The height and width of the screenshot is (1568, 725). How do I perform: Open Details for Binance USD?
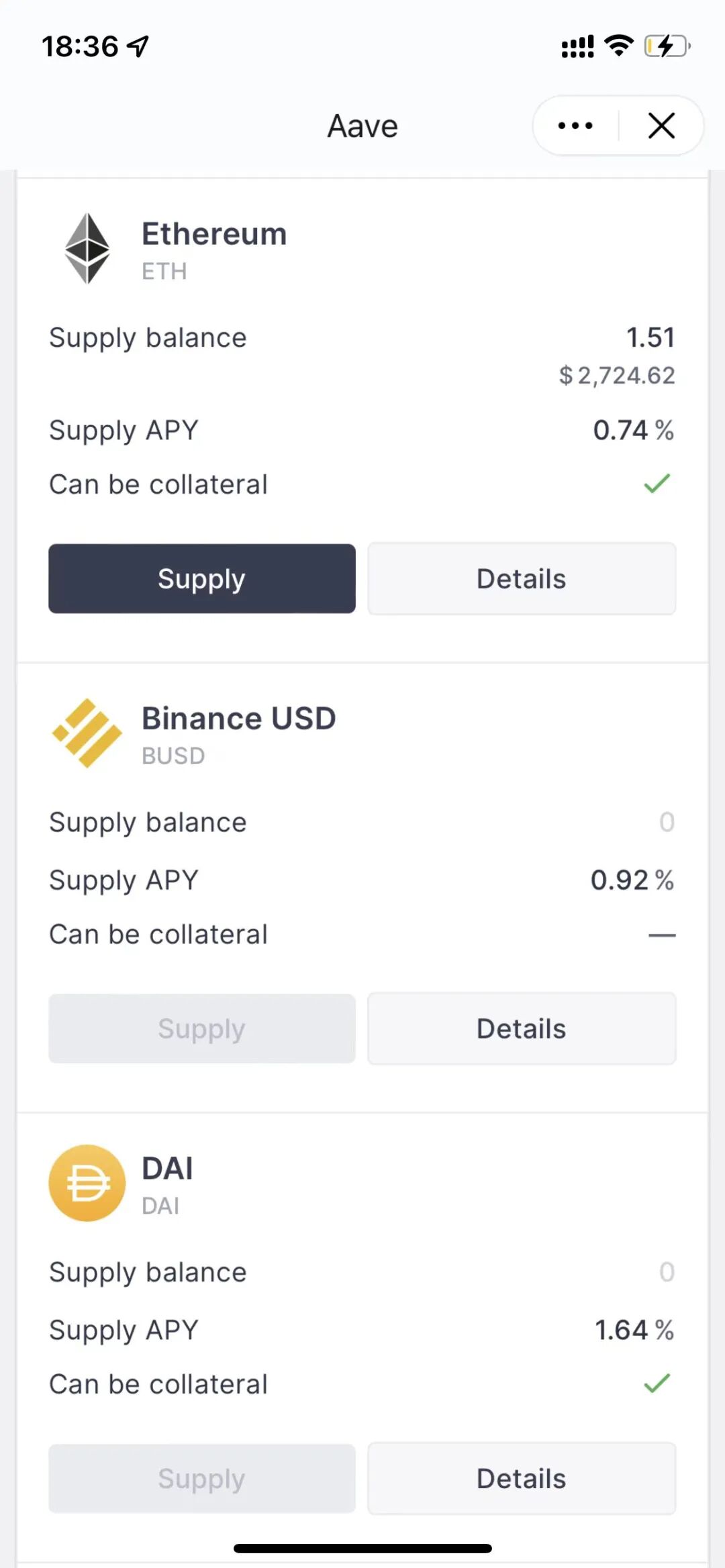coord(522,1029)
